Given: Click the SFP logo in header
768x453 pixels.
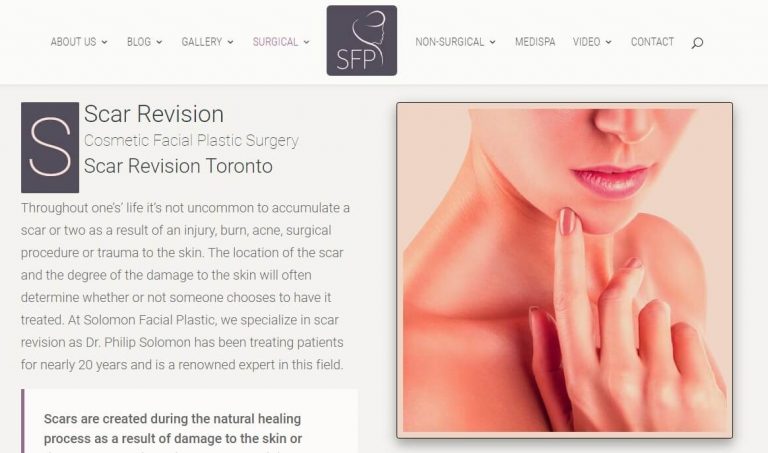Looking at the screenshot, I should click(x=361, y=40).
